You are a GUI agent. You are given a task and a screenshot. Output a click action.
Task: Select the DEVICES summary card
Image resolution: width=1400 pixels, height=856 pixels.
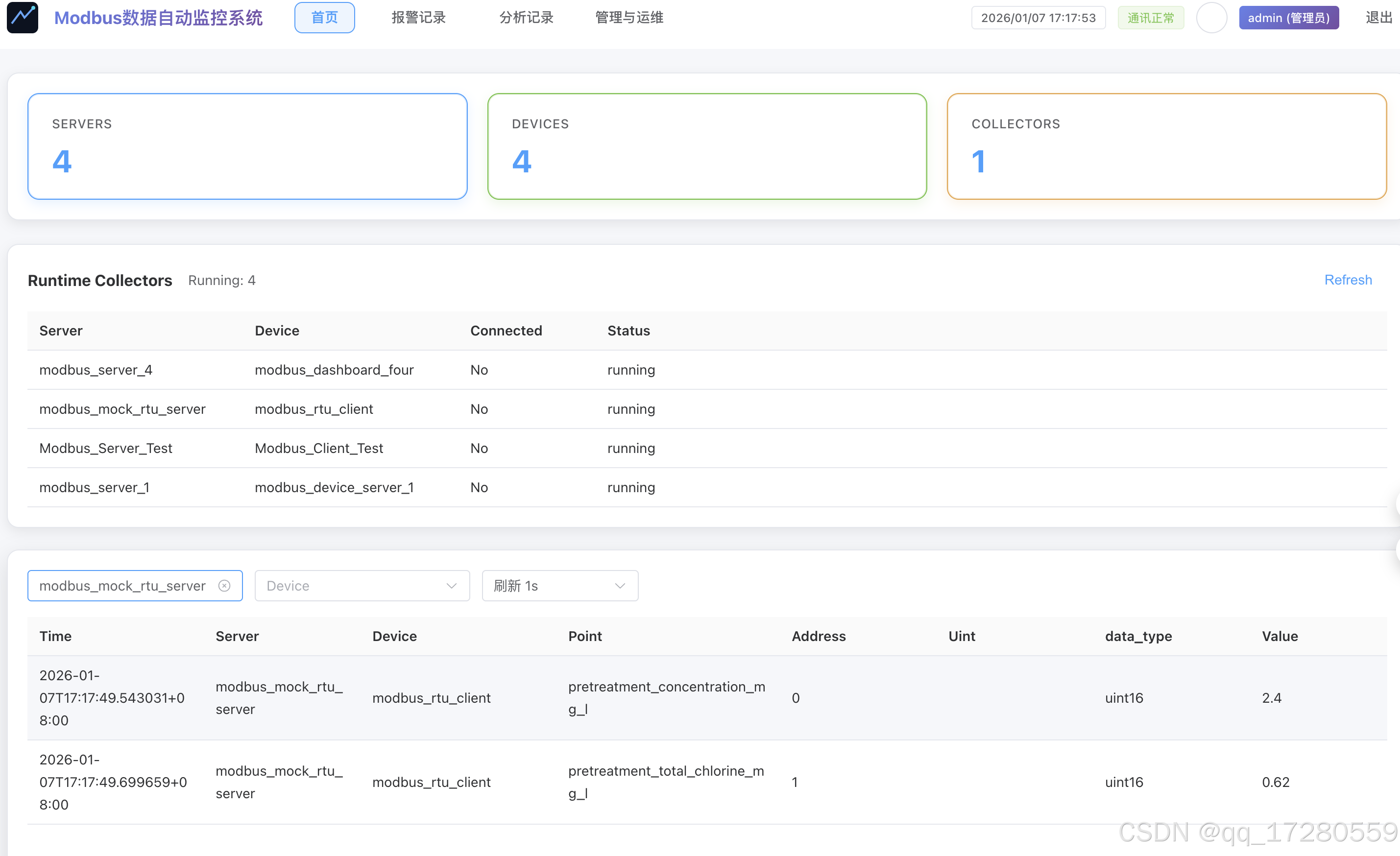point(706,146)
